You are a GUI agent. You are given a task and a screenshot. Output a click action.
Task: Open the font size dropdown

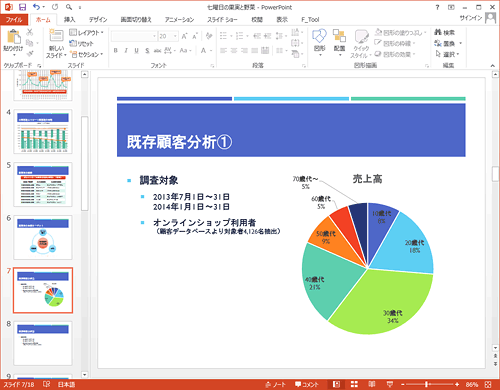click(x=175, y=36)
